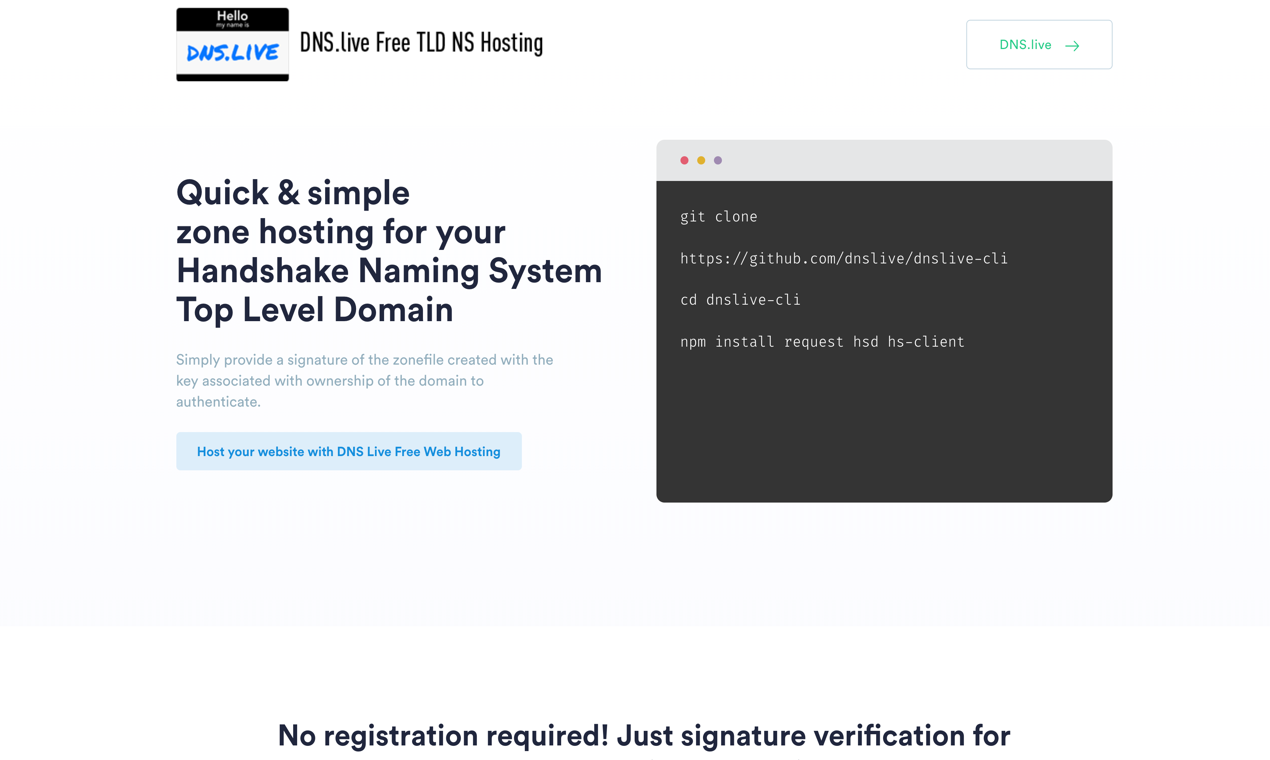Click the purple dot on the terminal window
Viewport: 1270px width, 760px height.
tap(717, 160)
